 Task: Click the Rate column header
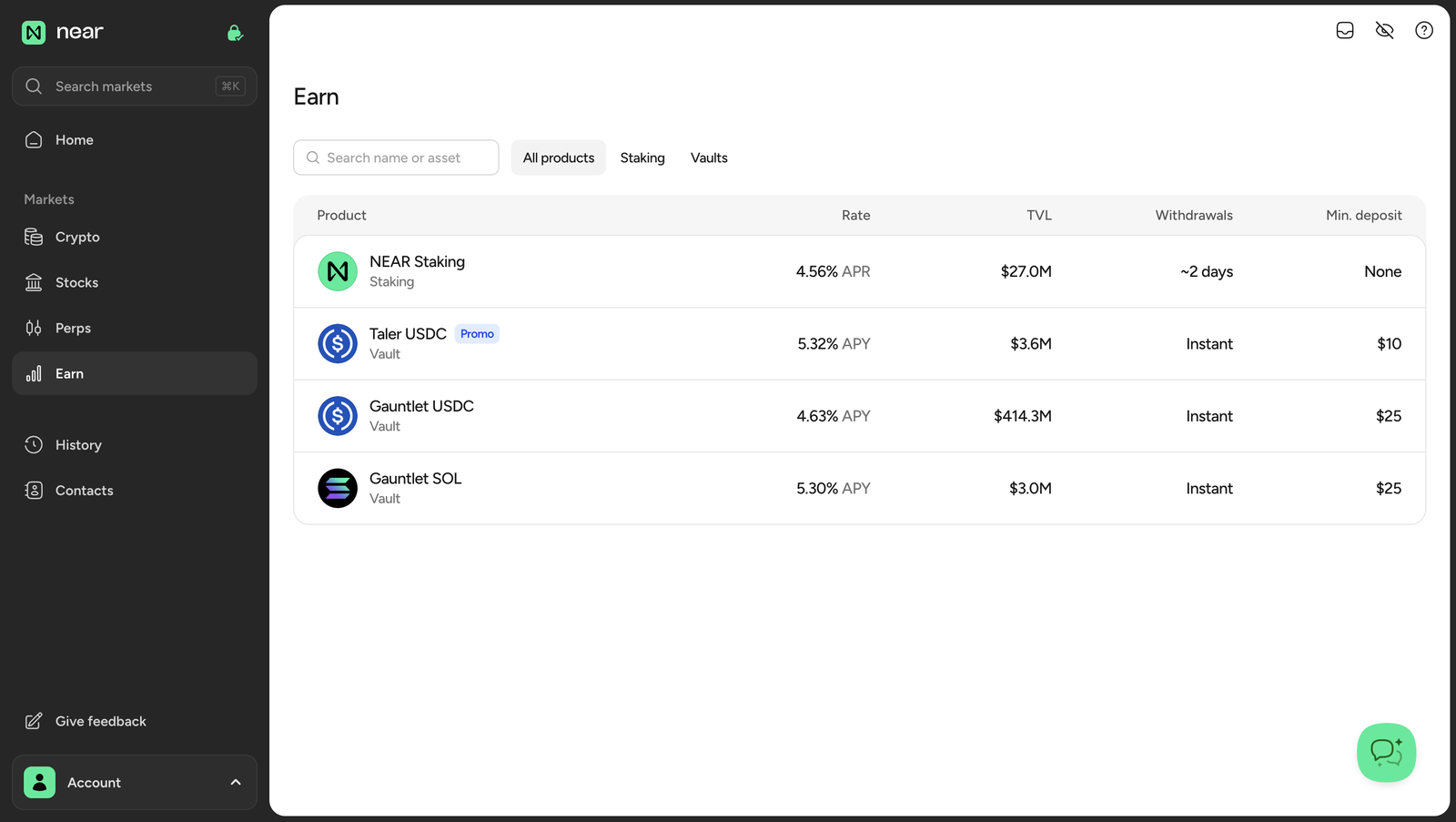tap(855, 215)
